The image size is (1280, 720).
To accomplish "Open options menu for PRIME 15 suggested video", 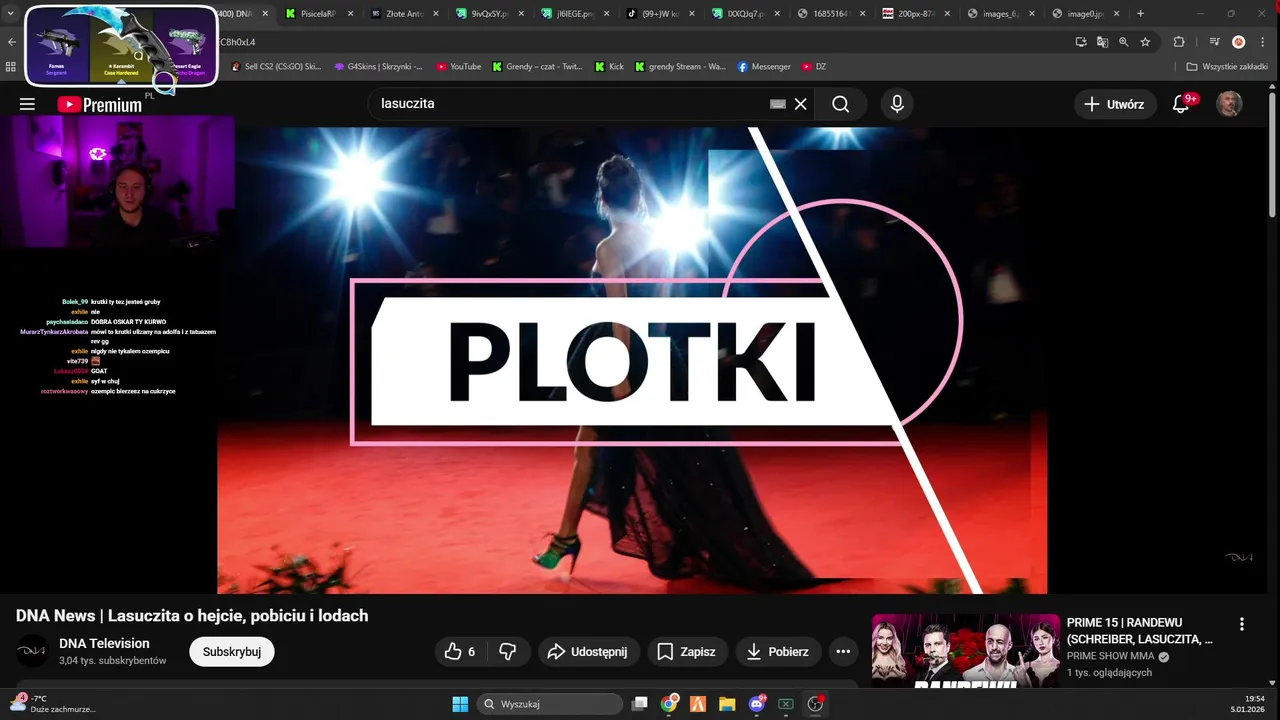I will 1242,624.
